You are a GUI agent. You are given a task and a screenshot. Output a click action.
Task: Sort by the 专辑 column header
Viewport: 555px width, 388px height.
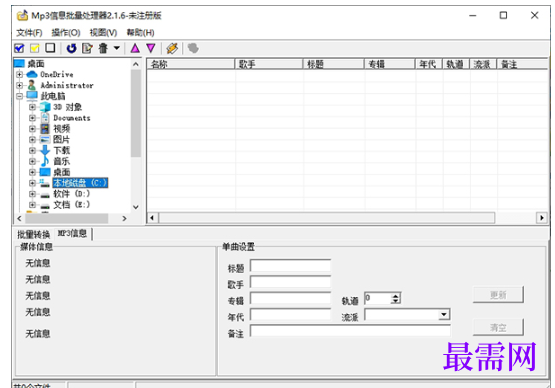(390, 64)
